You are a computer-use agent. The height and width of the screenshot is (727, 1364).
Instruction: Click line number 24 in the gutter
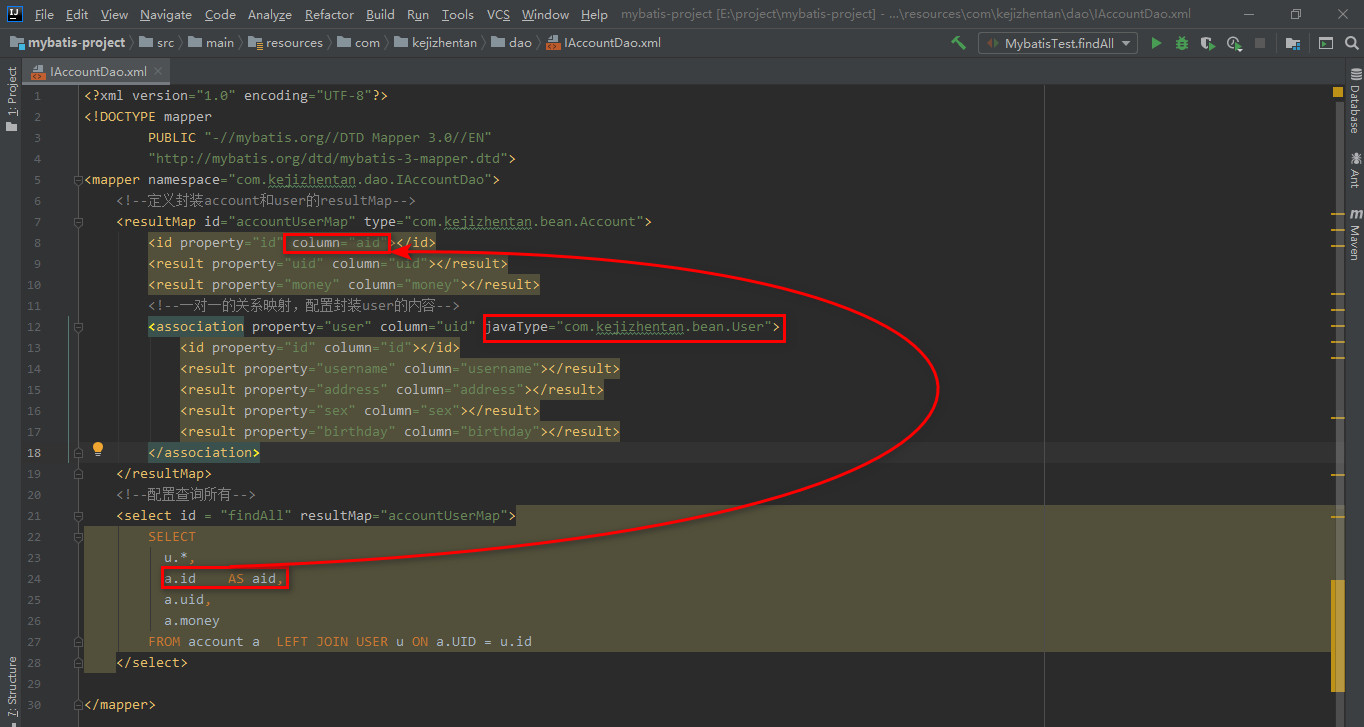click(36, 579)
